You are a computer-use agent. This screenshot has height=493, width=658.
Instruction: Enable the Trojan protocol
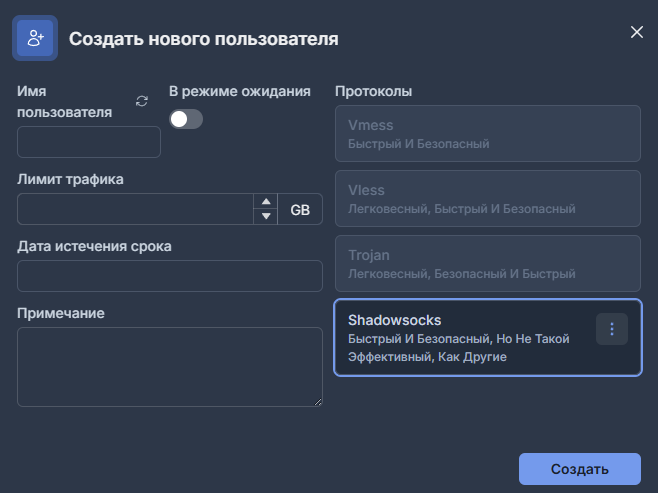[x=487, y=264]
